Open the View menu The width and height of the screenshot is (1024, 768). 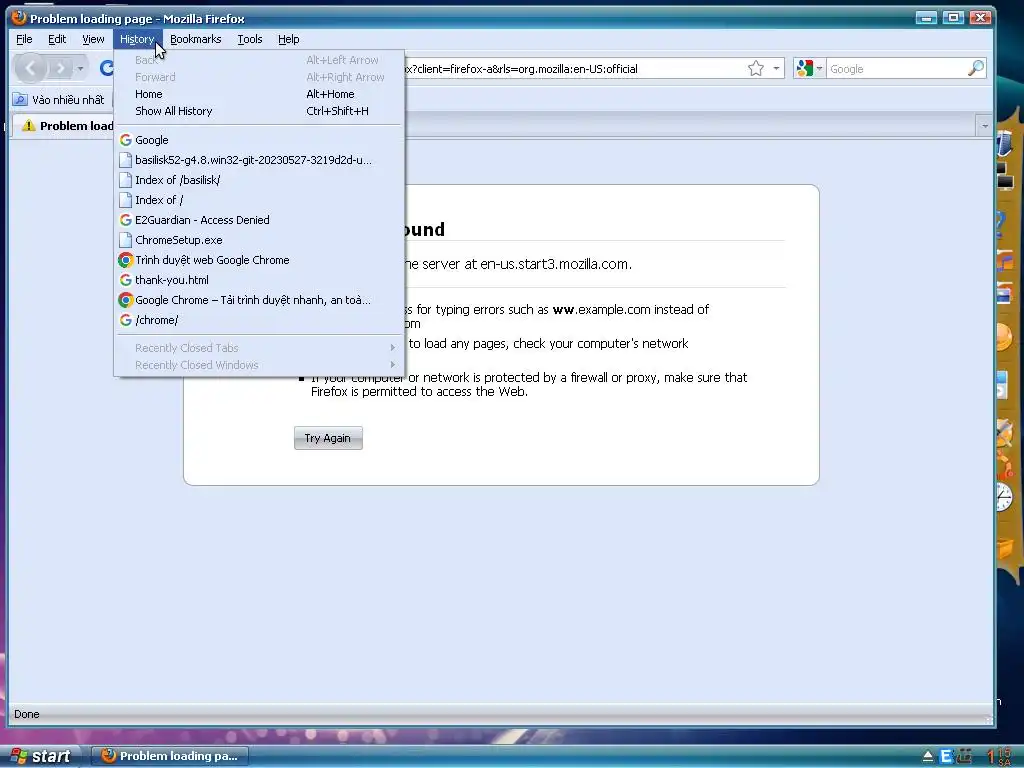click(x=93, y=39)
